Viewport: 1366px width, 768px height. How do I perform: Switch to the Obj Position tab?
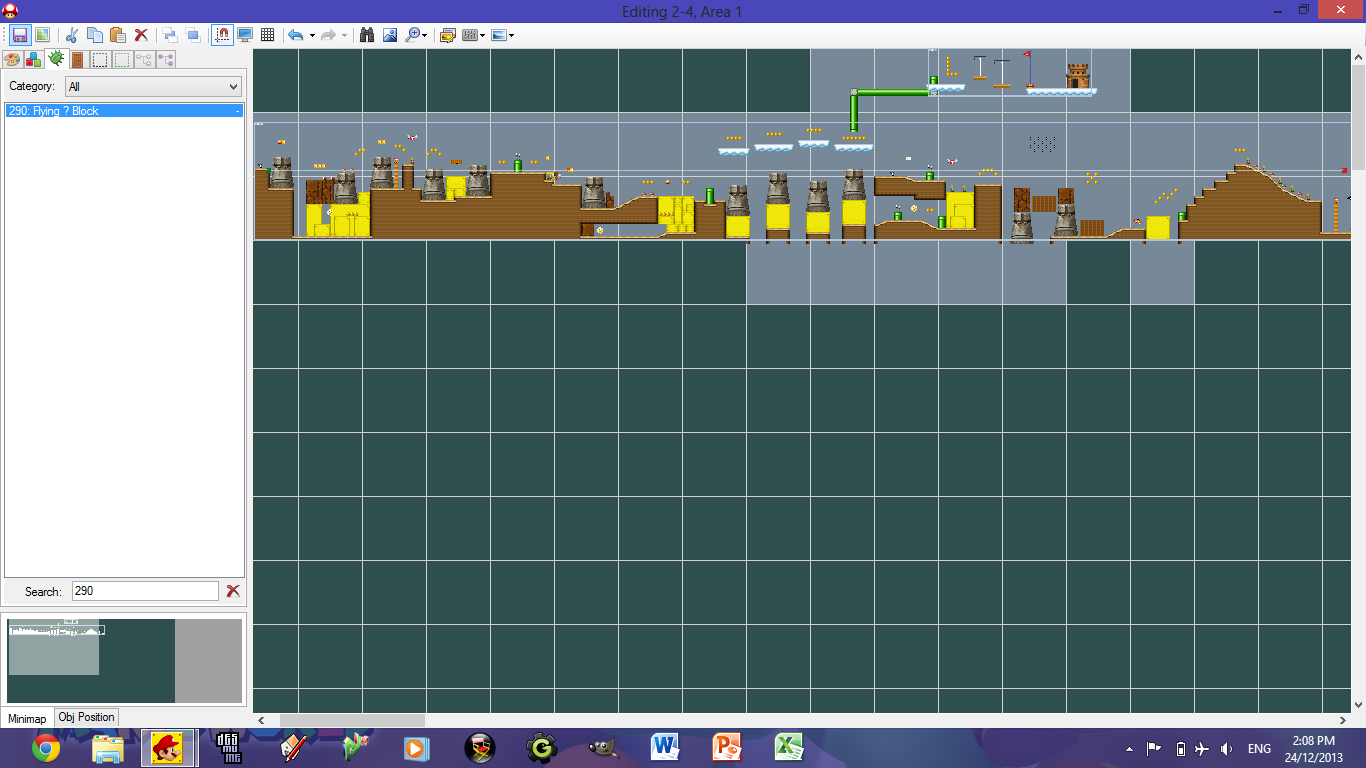(x=87, y=717)
